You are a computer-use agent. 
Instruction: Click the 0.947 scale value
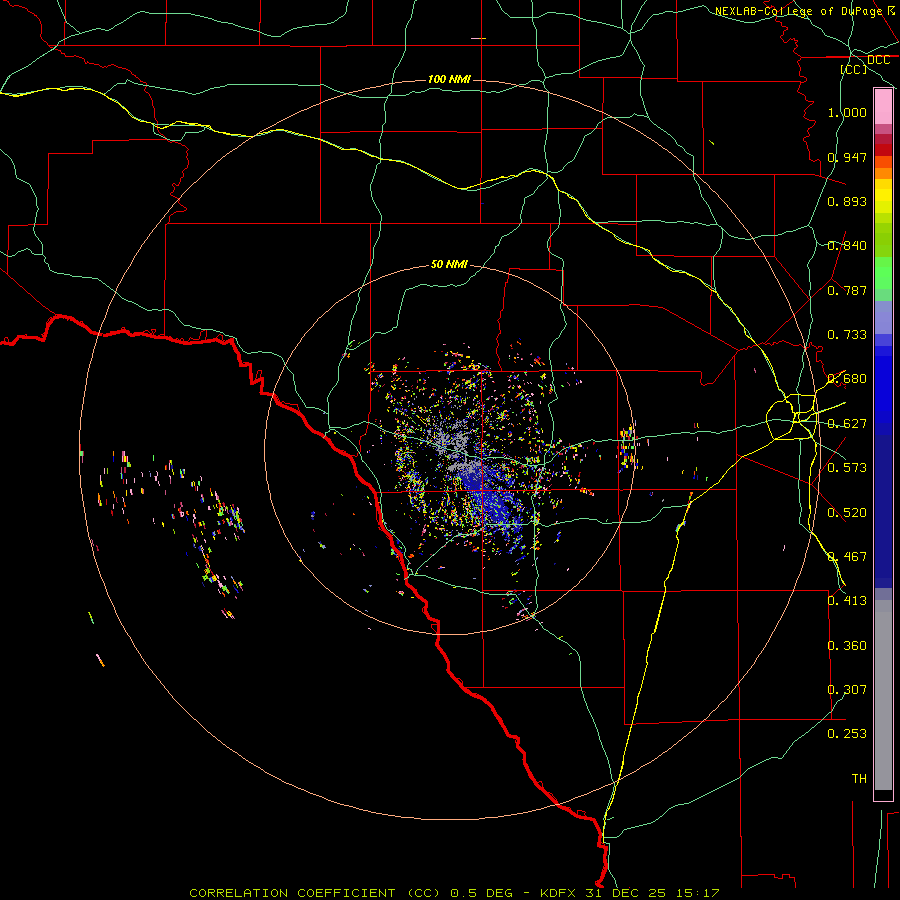pyautogui.click(x=847, y=157)
